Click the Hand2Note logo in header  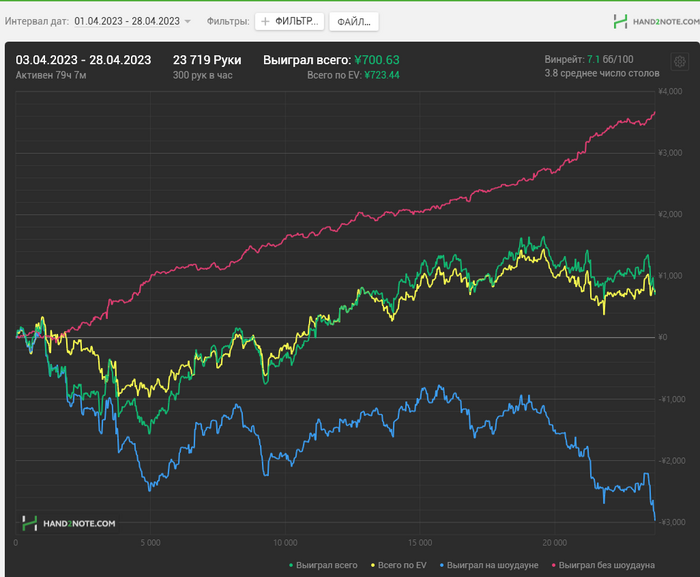click(x=656, y=21)
